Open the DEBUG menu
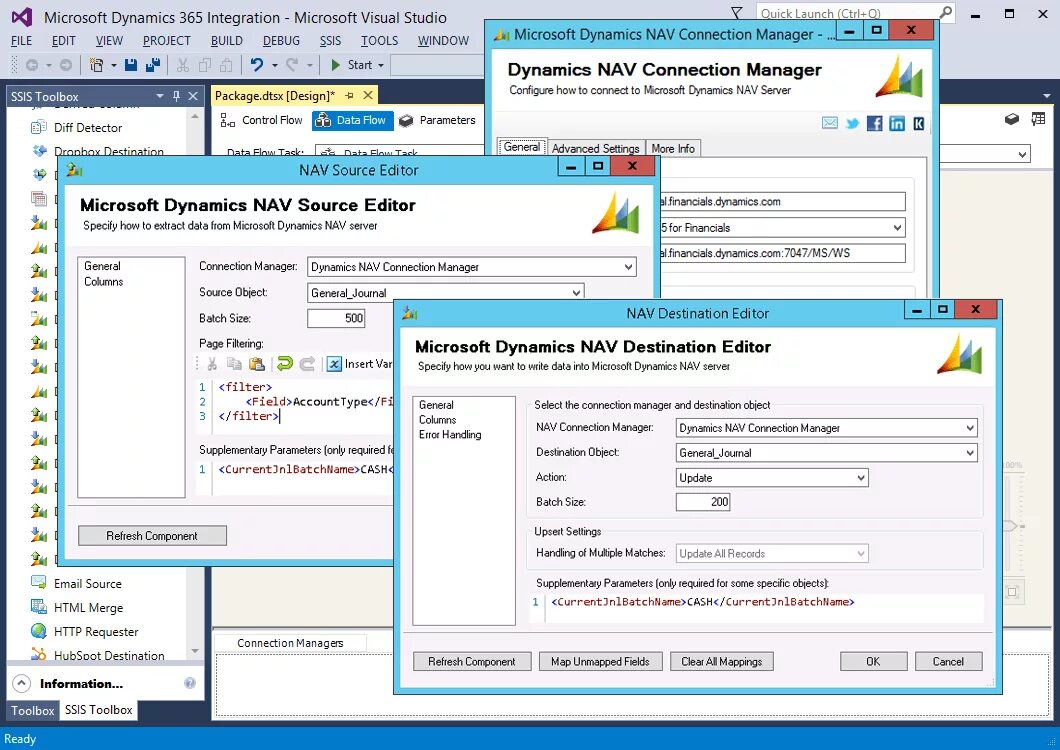The height and width of the screenshot is (750, 1060). click(x=281, y=41)
